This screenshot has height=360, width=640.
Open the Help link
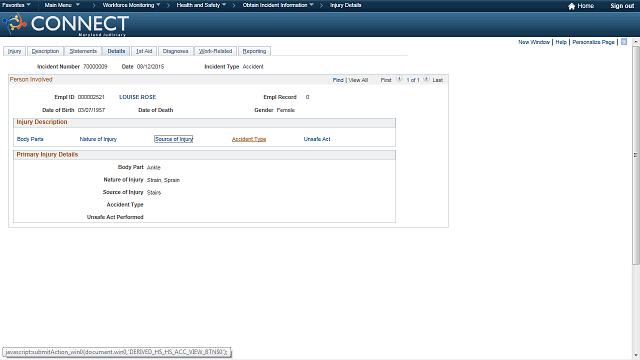(561, 42)
